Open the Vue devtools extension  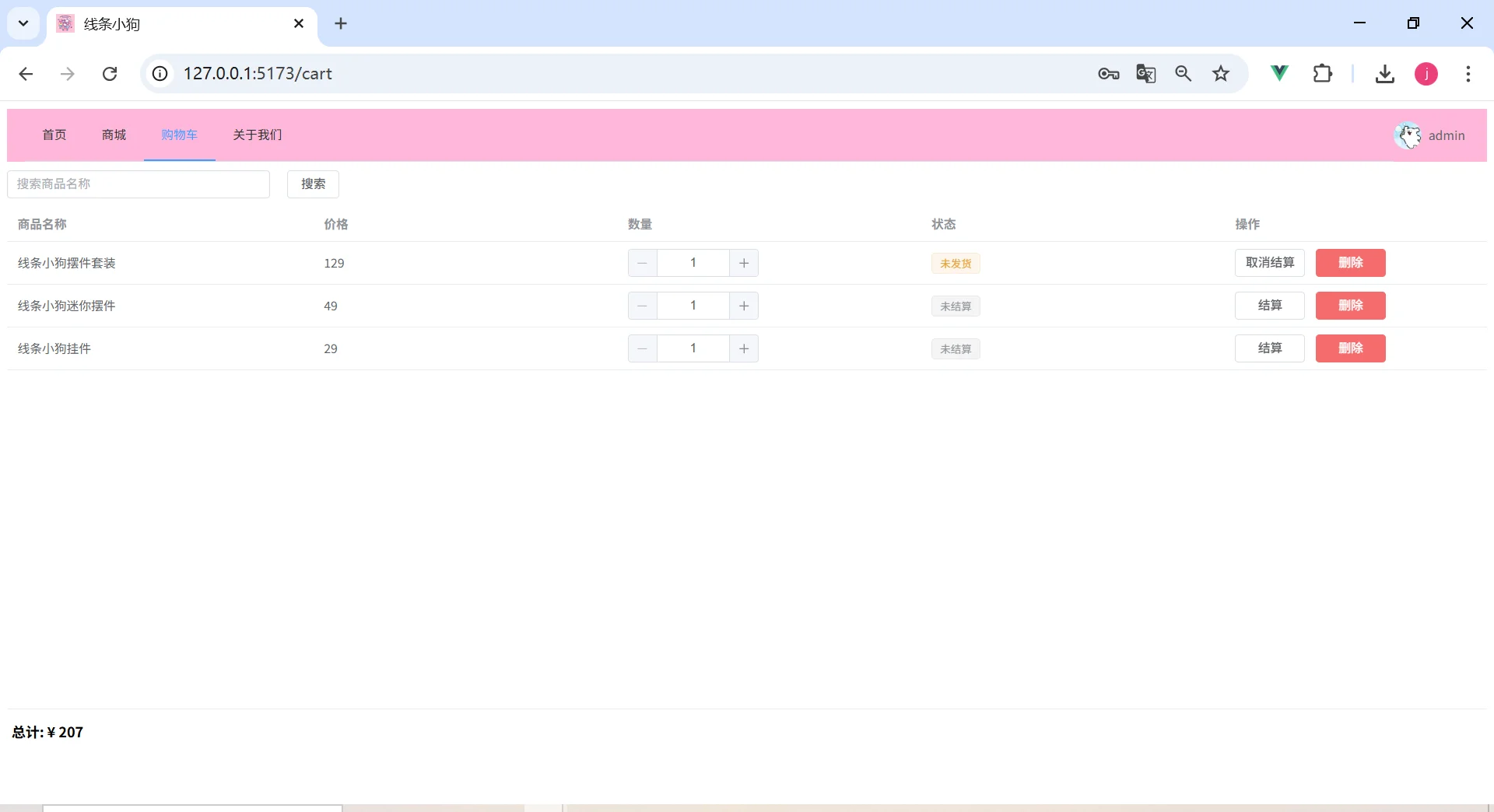(1279, 74)
